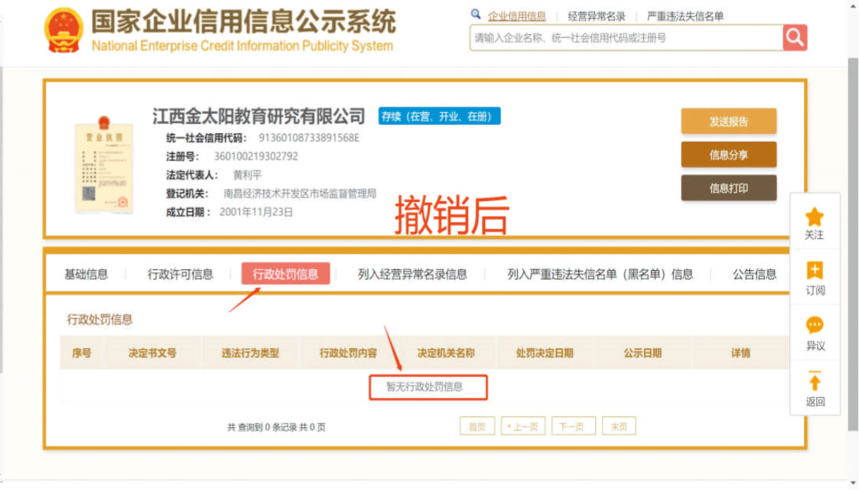859x490 pixels.
Task: Open the 列入严重违法失信名单（黑名单）信息 tab
Action: tap(600, 274)
